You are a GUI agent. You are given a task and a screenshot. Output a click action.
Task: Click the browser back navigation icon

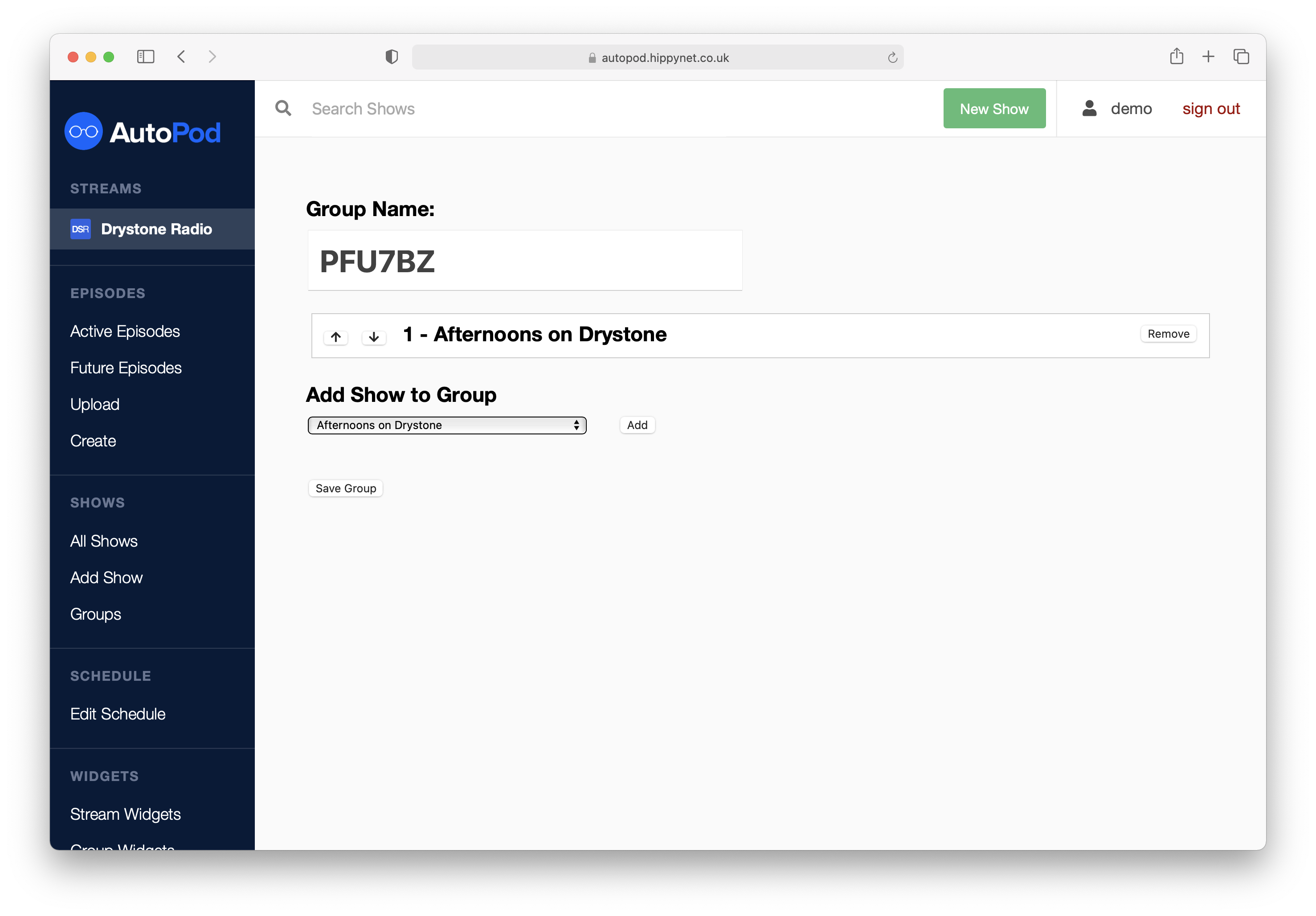click(183, 57)
